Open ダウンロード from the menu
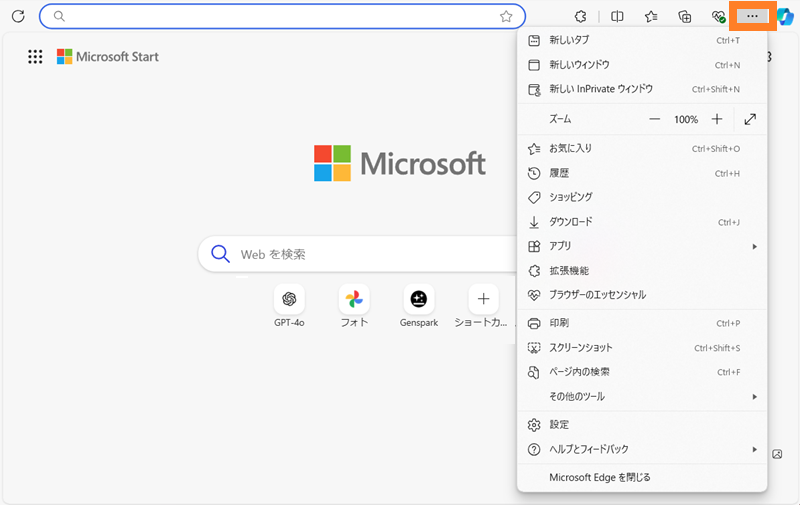800x505 pixels. pyautogui.click(x=642, y=222)
